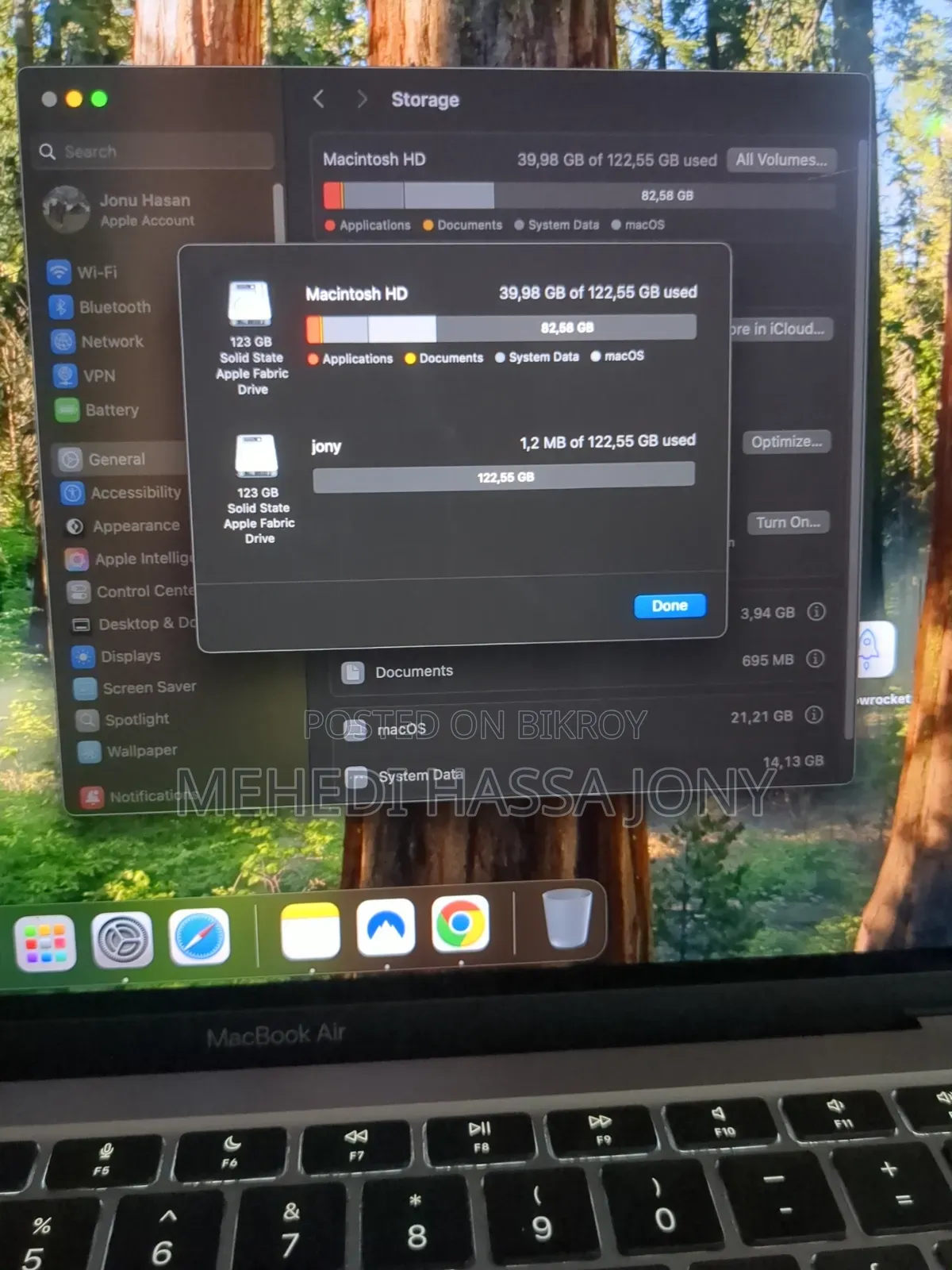Open Notifications settings in sidebar
The image size is (952, 1270).
pyautogui.click(x=139, y=796)
